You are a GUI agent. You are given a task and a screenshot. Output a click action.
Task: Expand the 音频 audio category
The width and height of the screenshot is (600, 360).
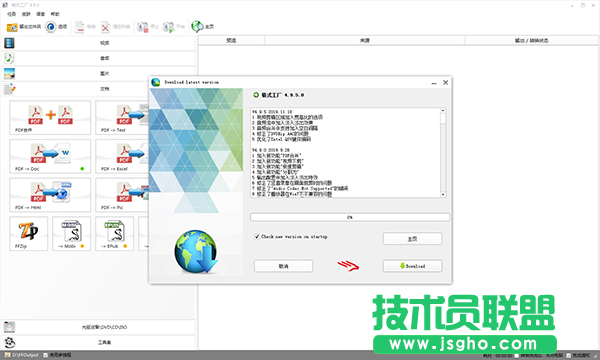(99, 58)
